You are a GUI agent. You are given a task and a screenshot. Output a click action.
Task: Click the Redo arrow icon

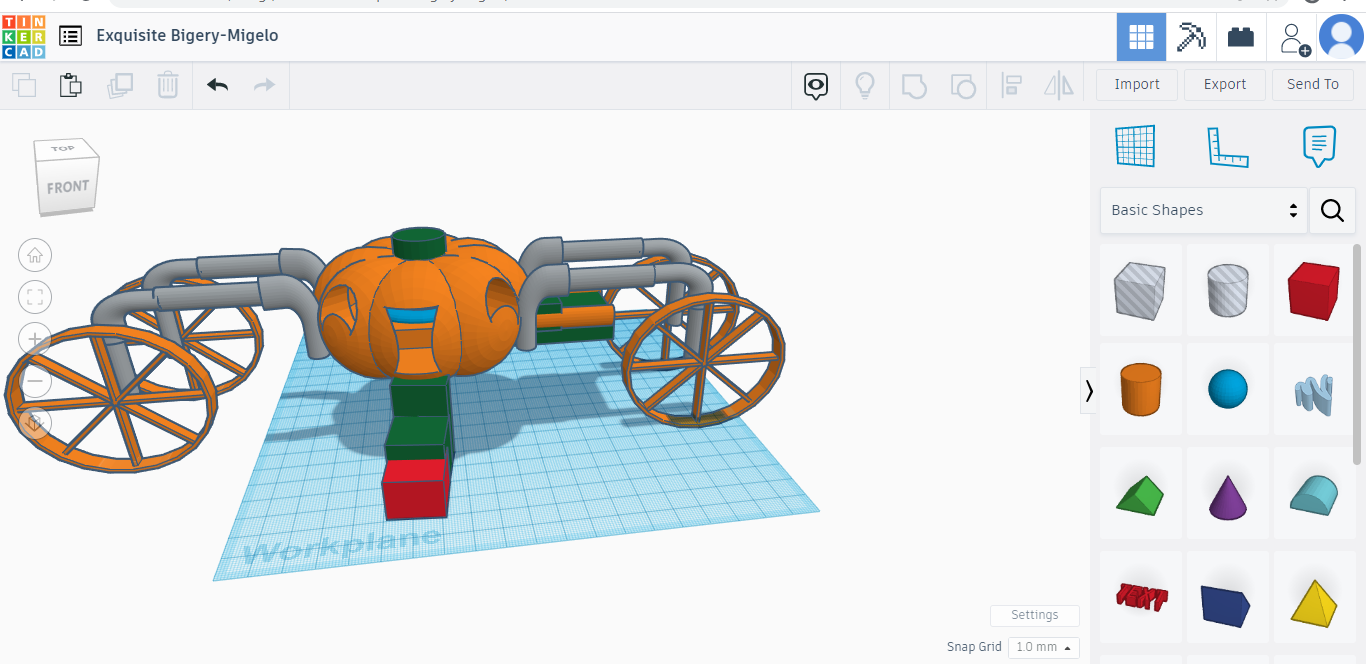(263, 85)
